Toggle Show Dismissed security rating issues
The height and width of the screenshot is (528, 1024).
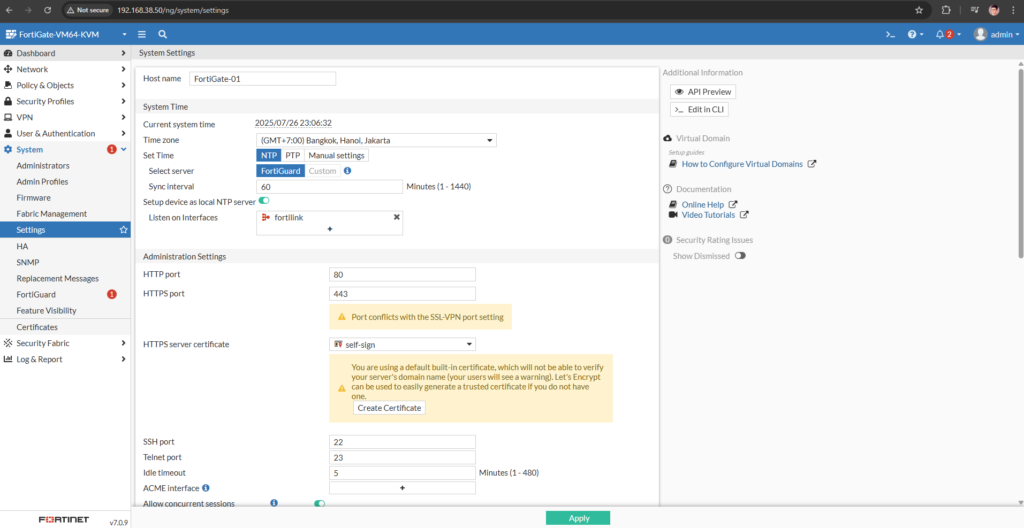click(740, 256)
